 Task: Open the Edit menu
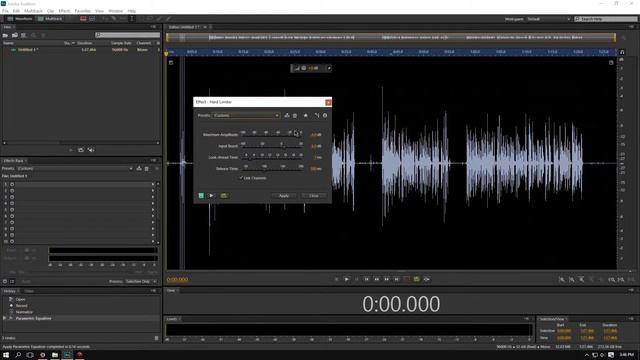(x=16, y=11)
